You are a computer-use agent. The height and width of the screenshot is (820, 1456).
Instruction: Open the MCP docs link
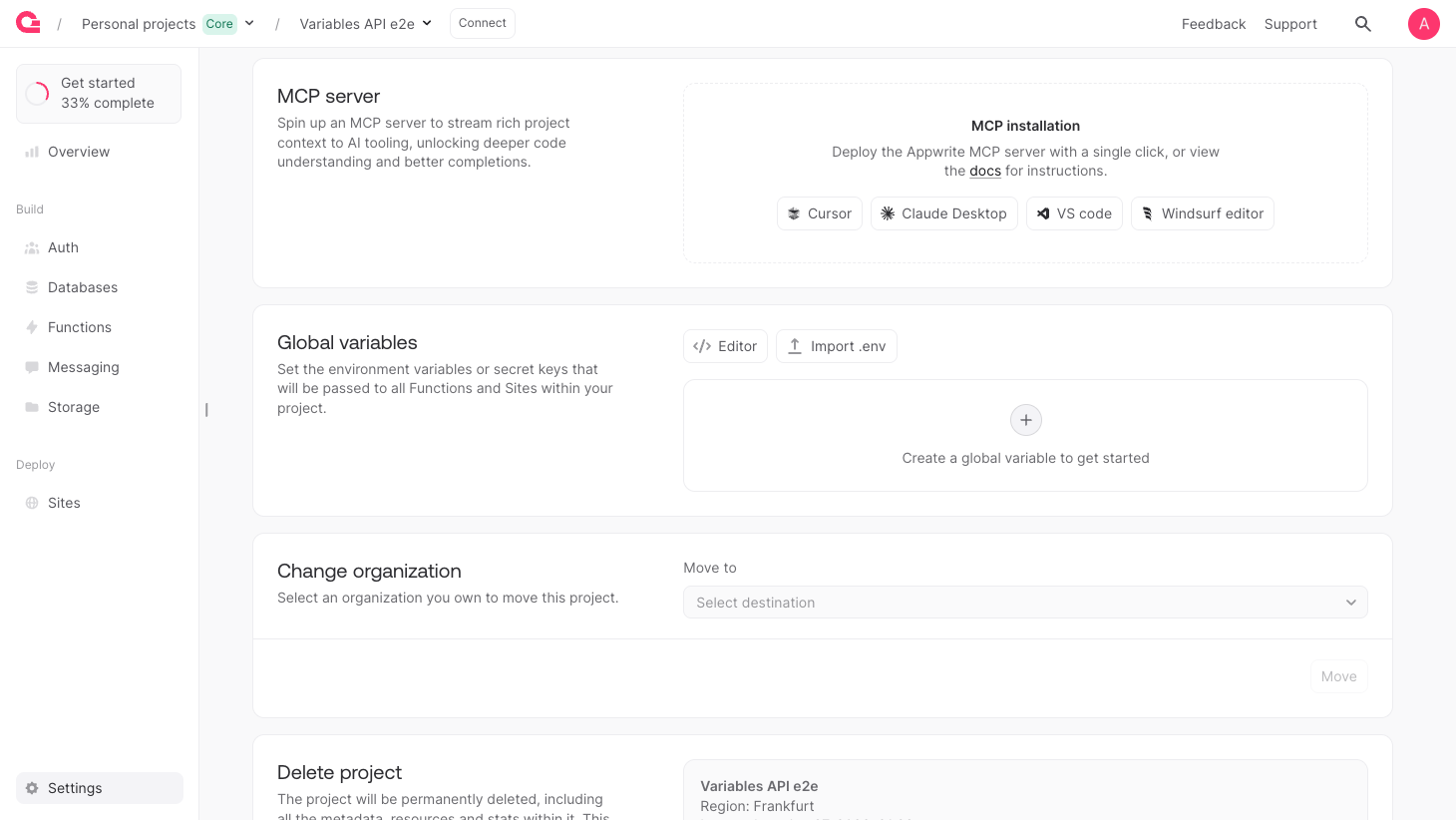coord(984,170)
